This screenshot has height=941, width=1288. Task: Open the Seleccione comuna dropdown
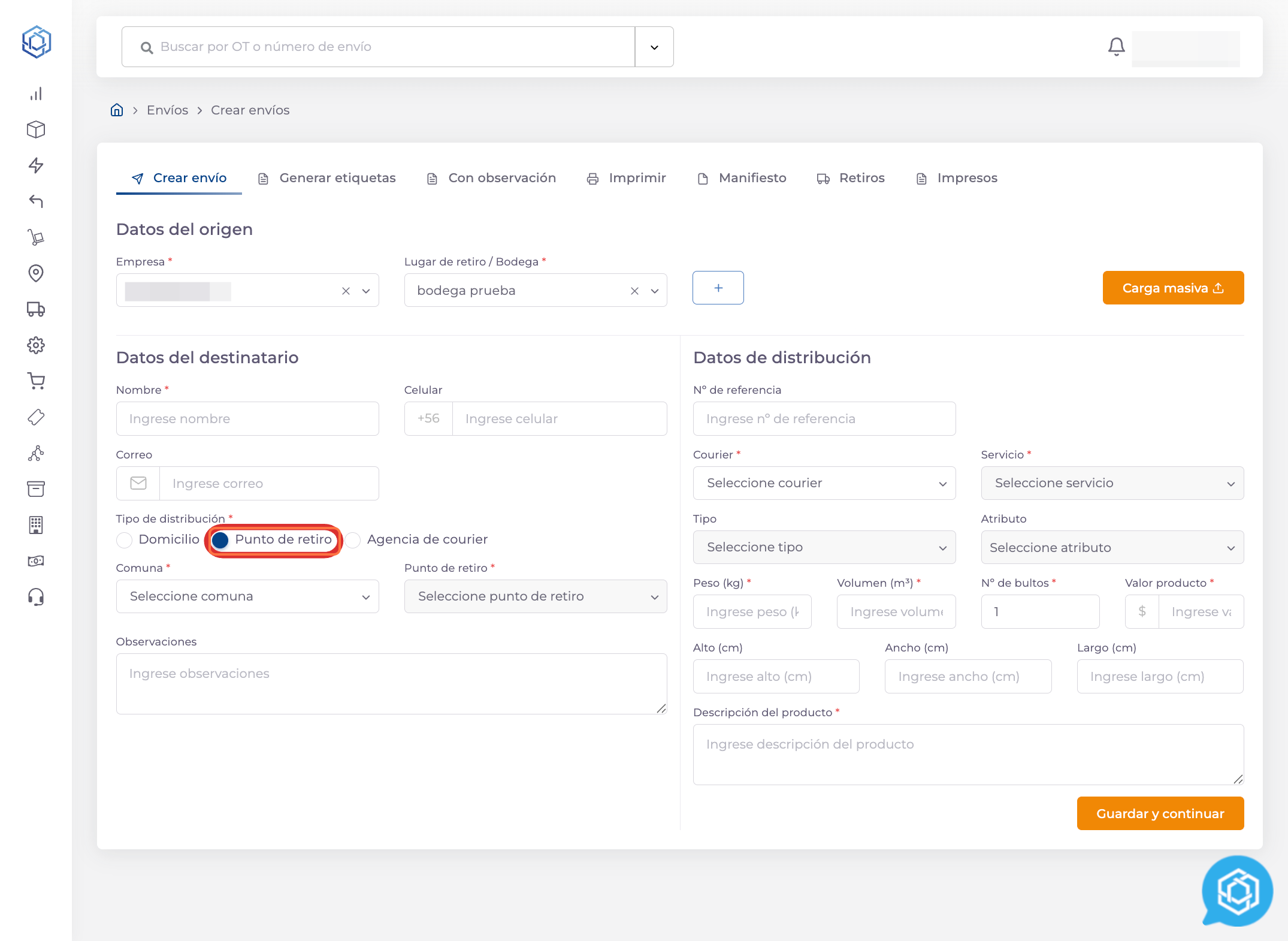247,596
